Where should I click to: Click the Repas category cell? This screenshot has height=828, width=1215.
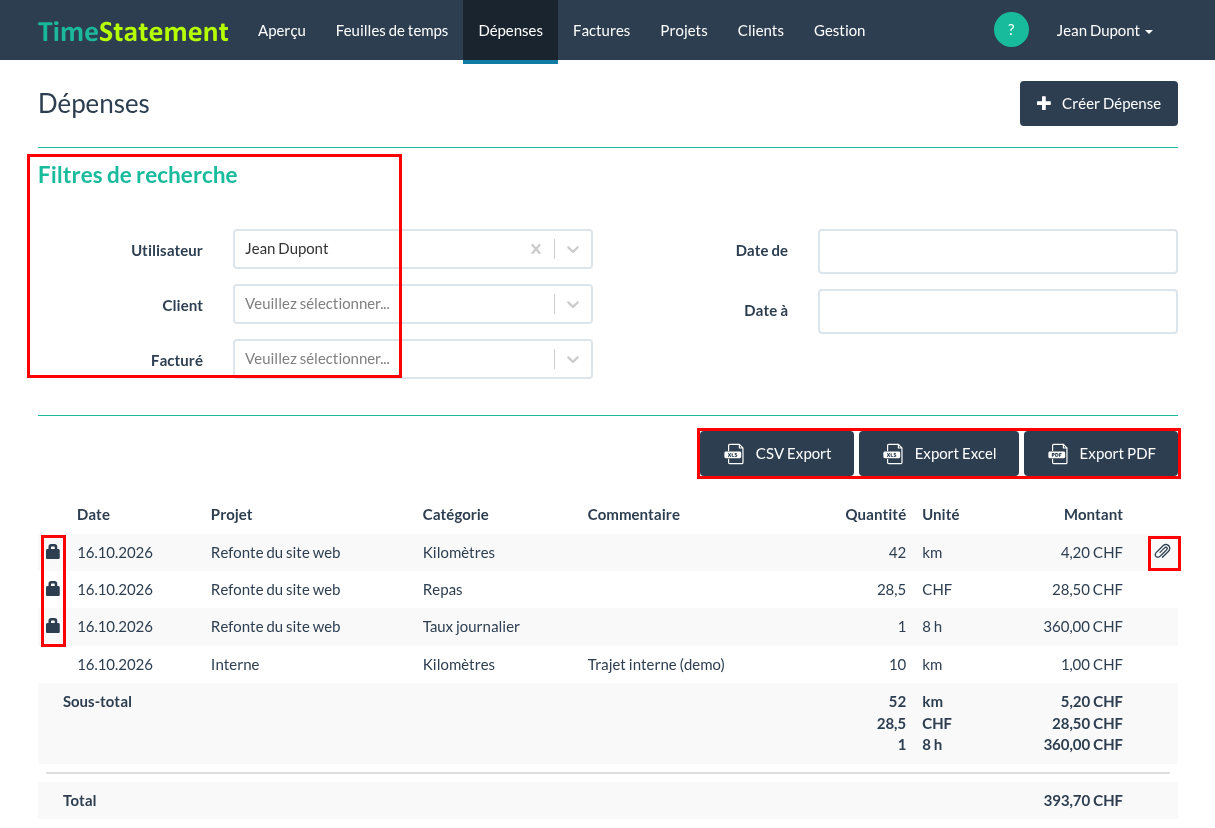[x=443, y=590]
